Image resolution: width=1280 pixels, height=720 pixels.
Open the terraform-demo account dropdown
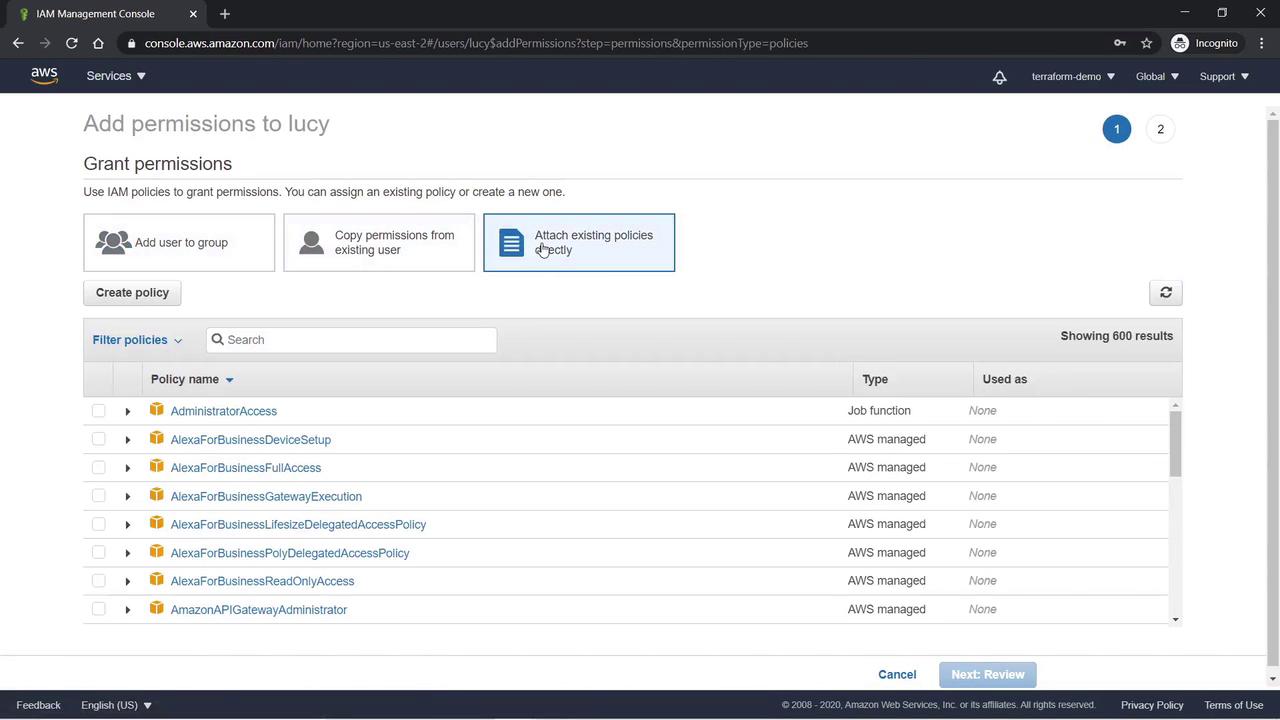1072,76
